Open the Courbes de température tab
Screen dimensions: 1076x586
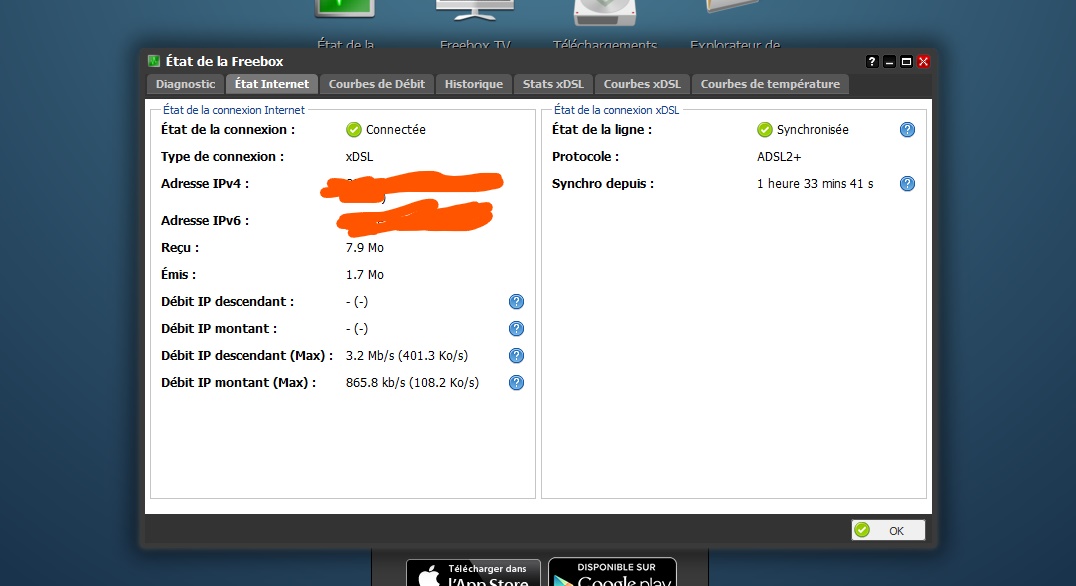[770, 84]
